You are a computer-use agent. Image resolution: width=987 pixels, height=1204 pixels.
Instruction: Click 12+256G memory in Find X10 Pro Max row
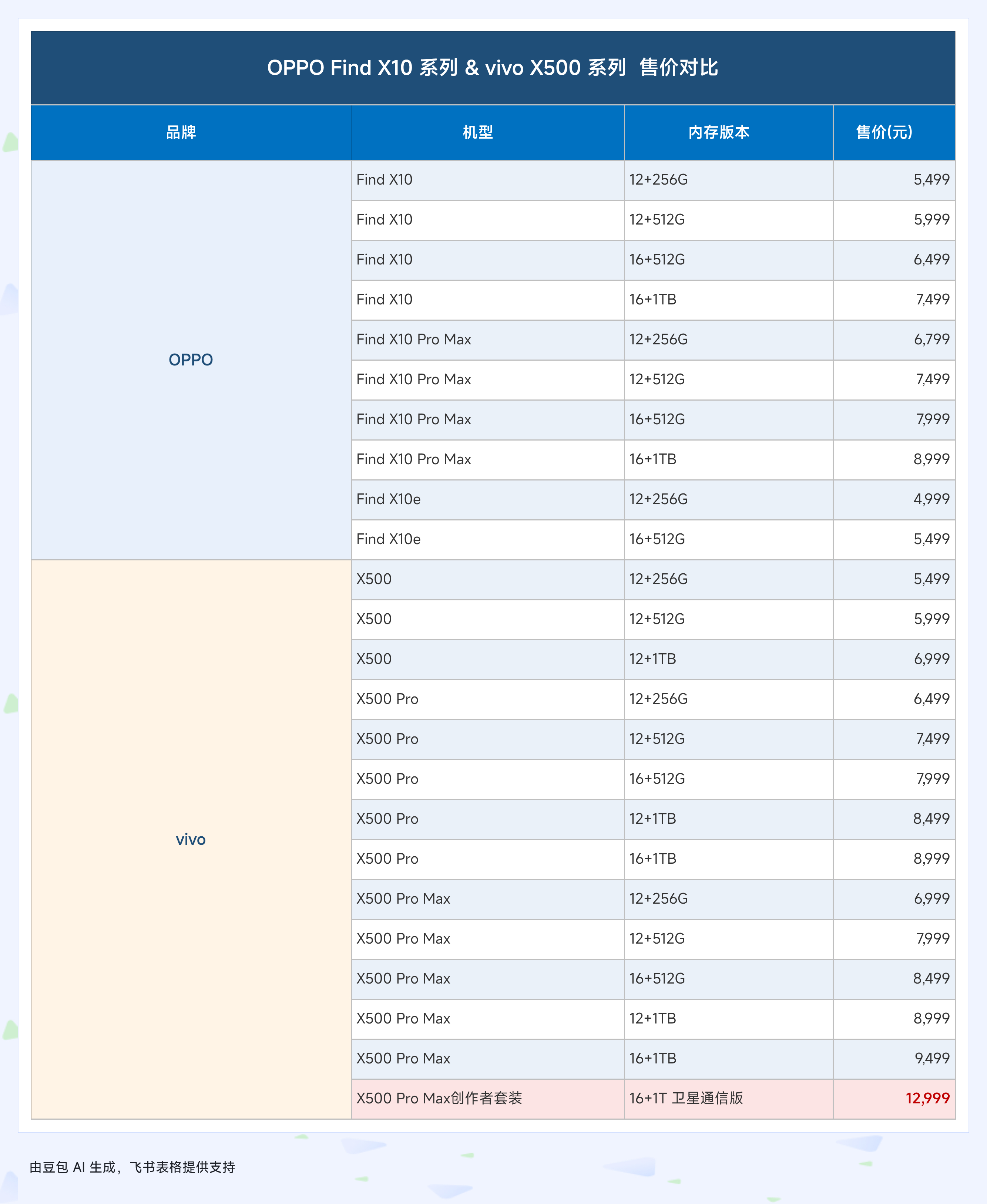pos(728,340)
